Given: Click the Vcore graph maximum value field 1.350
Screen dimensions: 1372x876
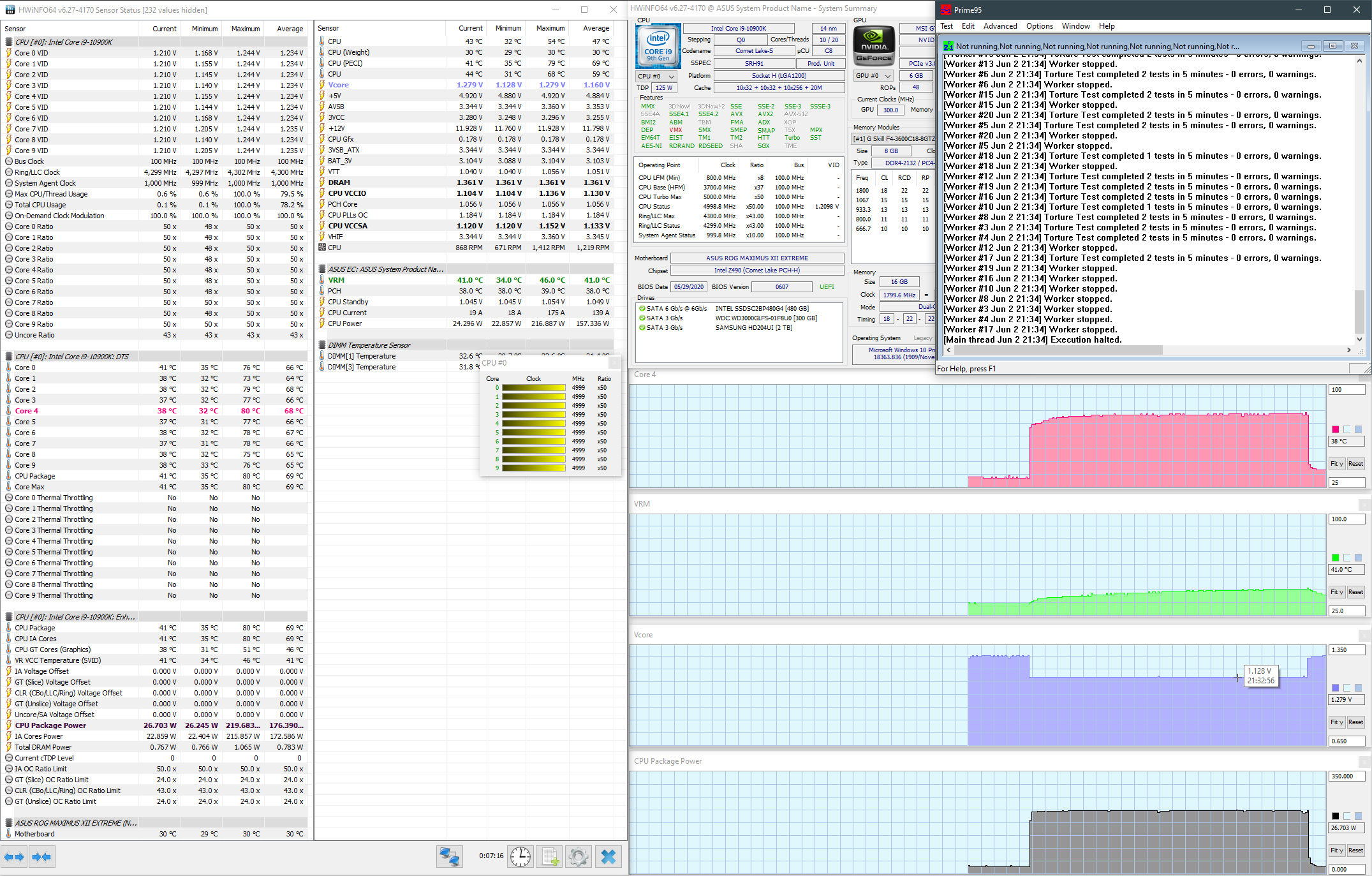Looking at the screenshot, I should click(1346, 650).
